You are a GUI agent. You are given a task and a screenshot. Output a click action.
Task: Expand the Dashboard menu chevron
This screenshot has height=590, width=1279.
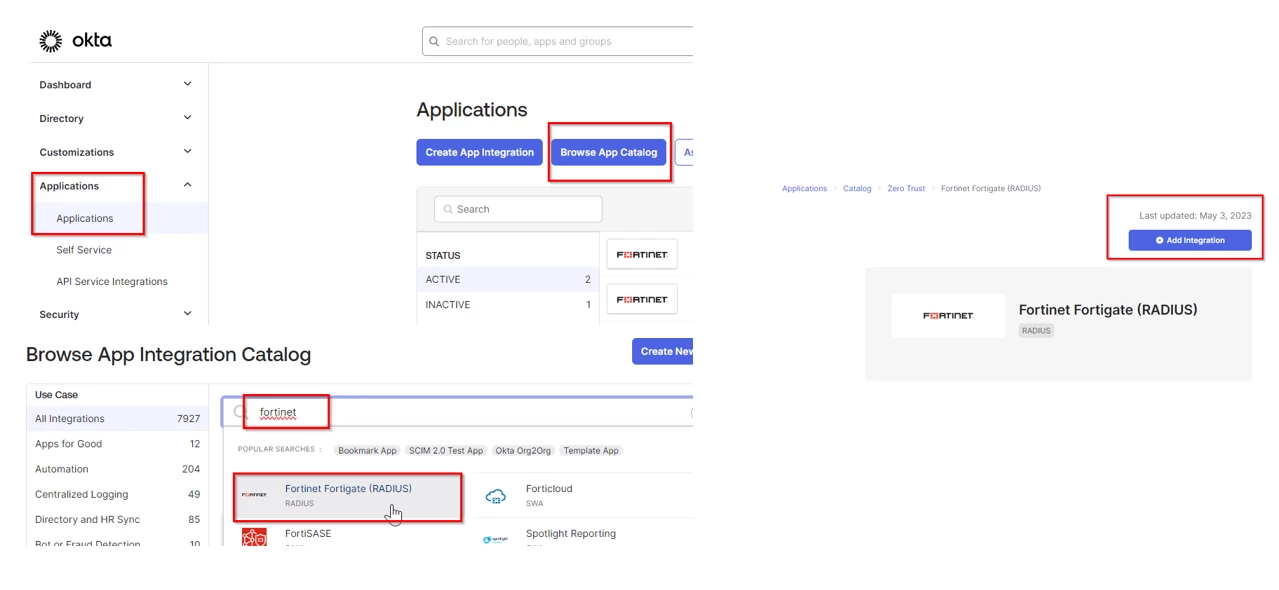coord(187,84)
